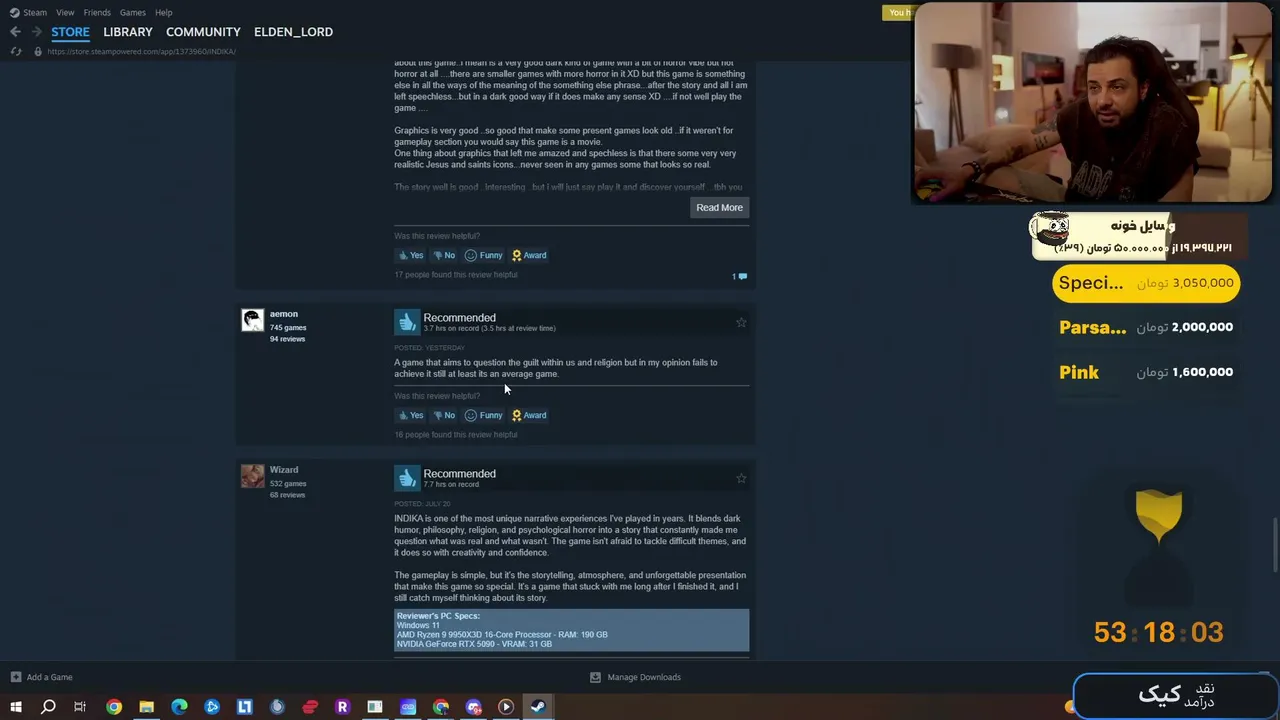1280x720 pixels.
Task: Open Windows taskbar Search
Action: (48, 707)
